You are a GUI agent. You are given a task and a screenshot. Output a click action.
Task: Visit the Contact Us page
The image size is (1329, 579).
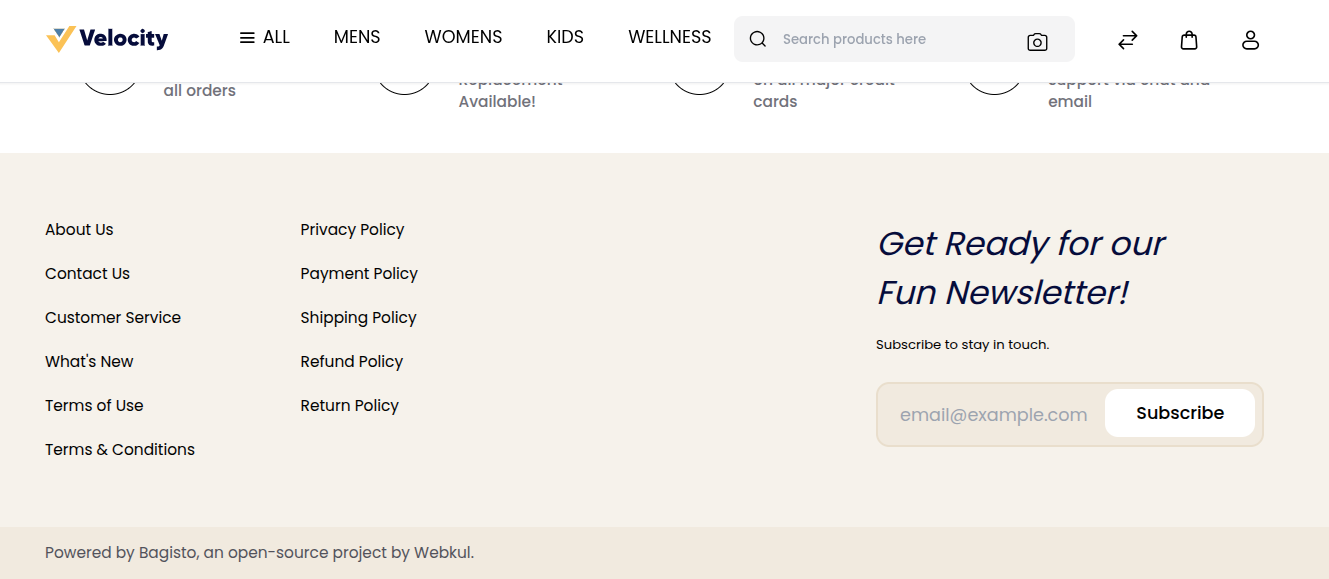click(x=87, y=274)
